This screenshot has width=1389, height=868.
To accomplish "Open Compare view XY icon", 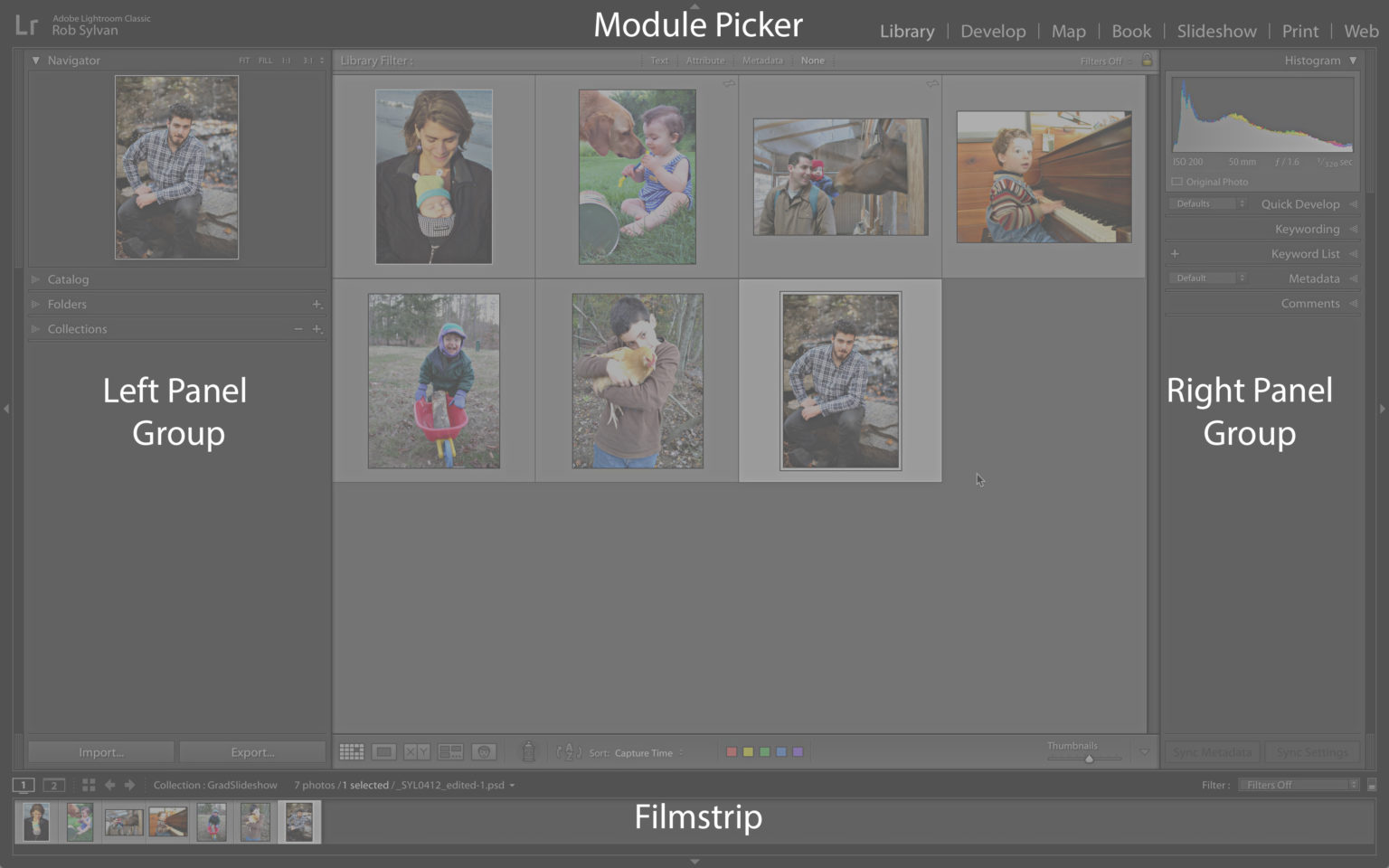I will coord(417,752).
